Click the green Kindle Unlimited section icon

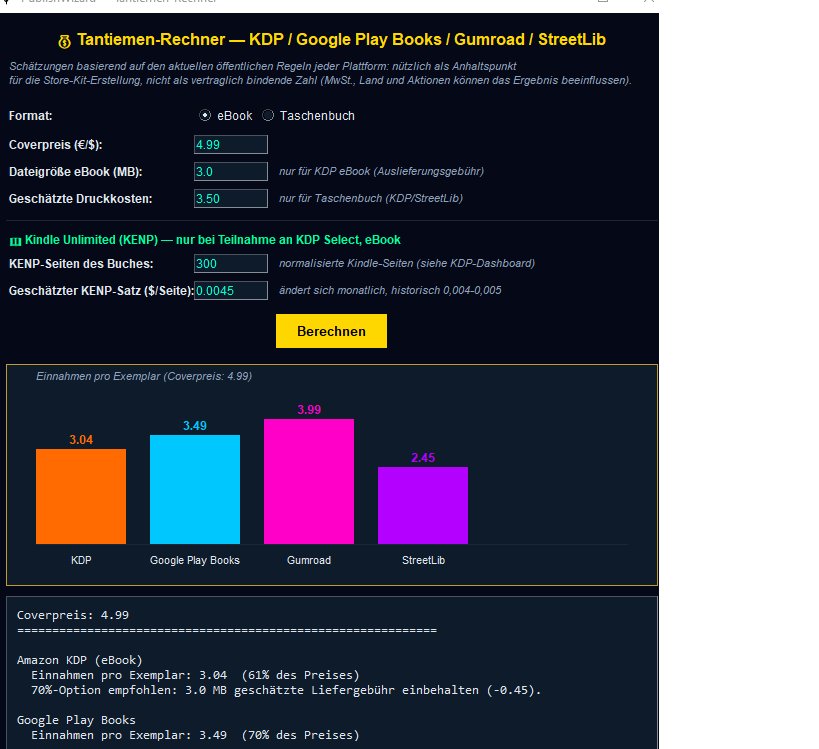pos(16,241)
